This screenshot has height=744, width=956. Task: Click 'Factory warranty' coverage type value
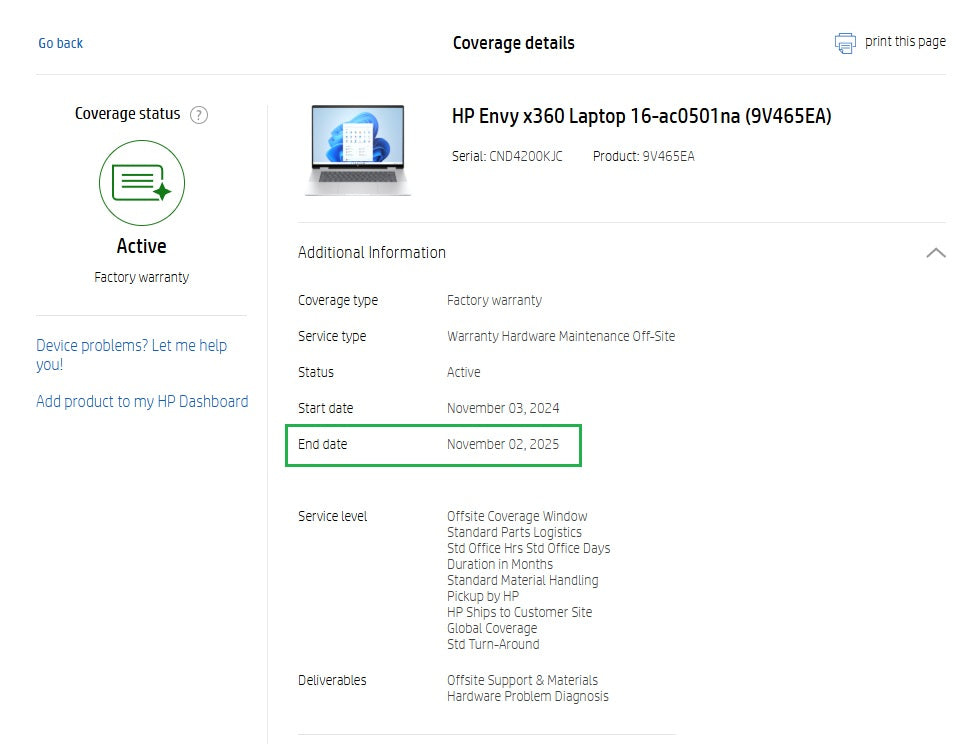click(494, 300)
